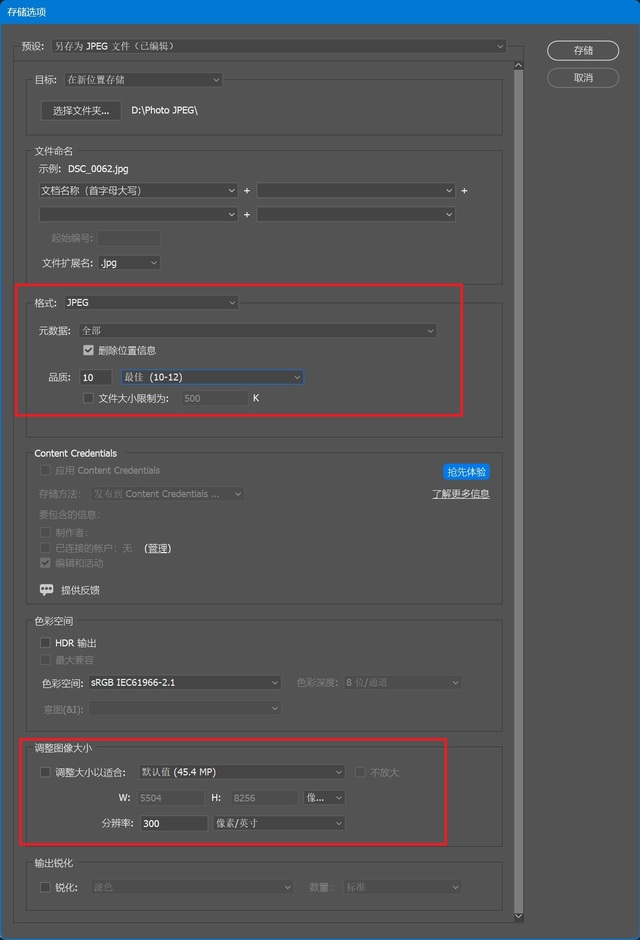The height and width of the screenshot is (940, 640).
Task: Uncheck the 删除位置信息 checkbox
Action: click(x=89, y=351)
